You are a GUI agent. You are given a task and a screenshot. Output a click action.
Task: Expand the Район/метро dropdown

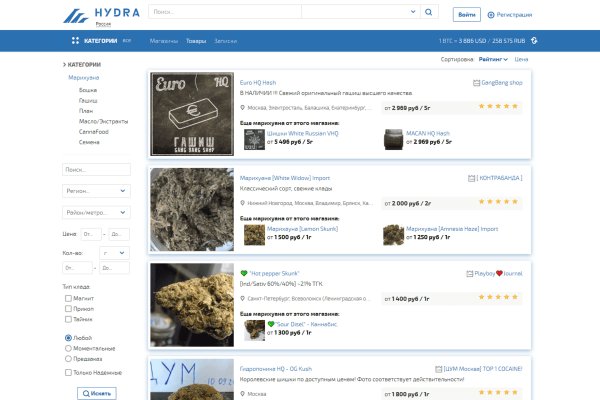click(95, 212)
